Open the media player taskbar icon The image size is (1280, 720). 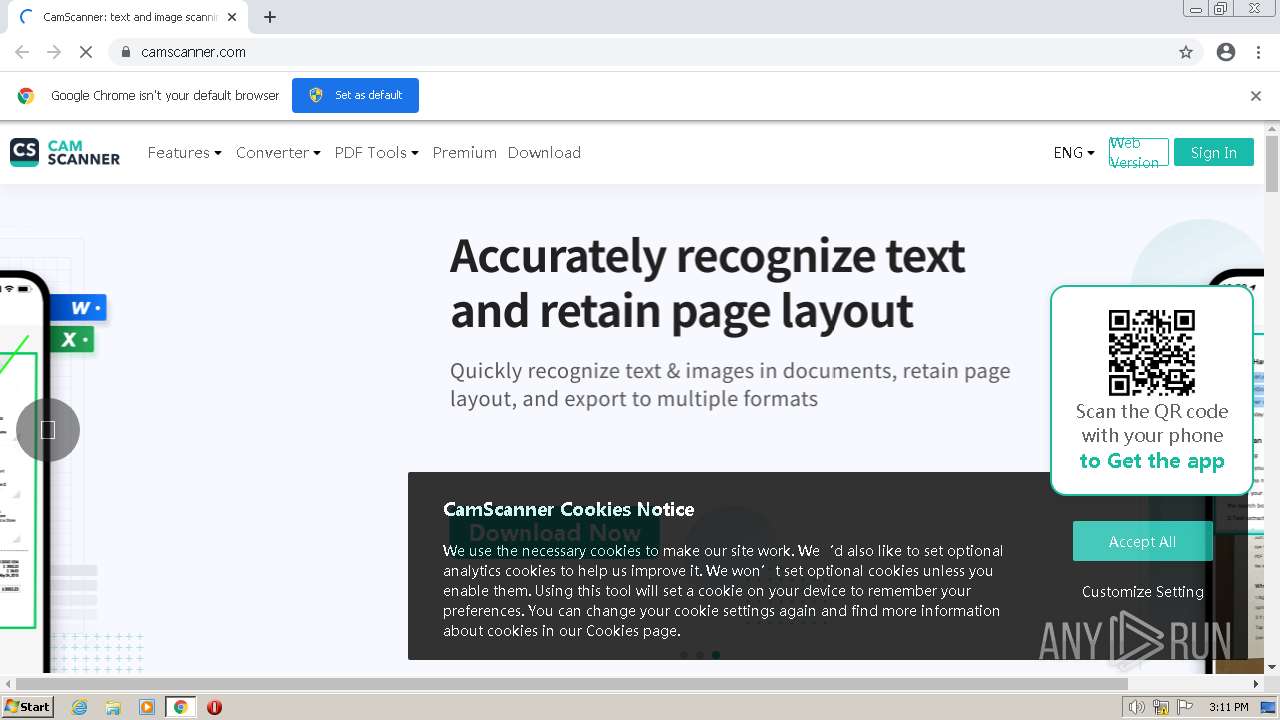tap(147, 707)
